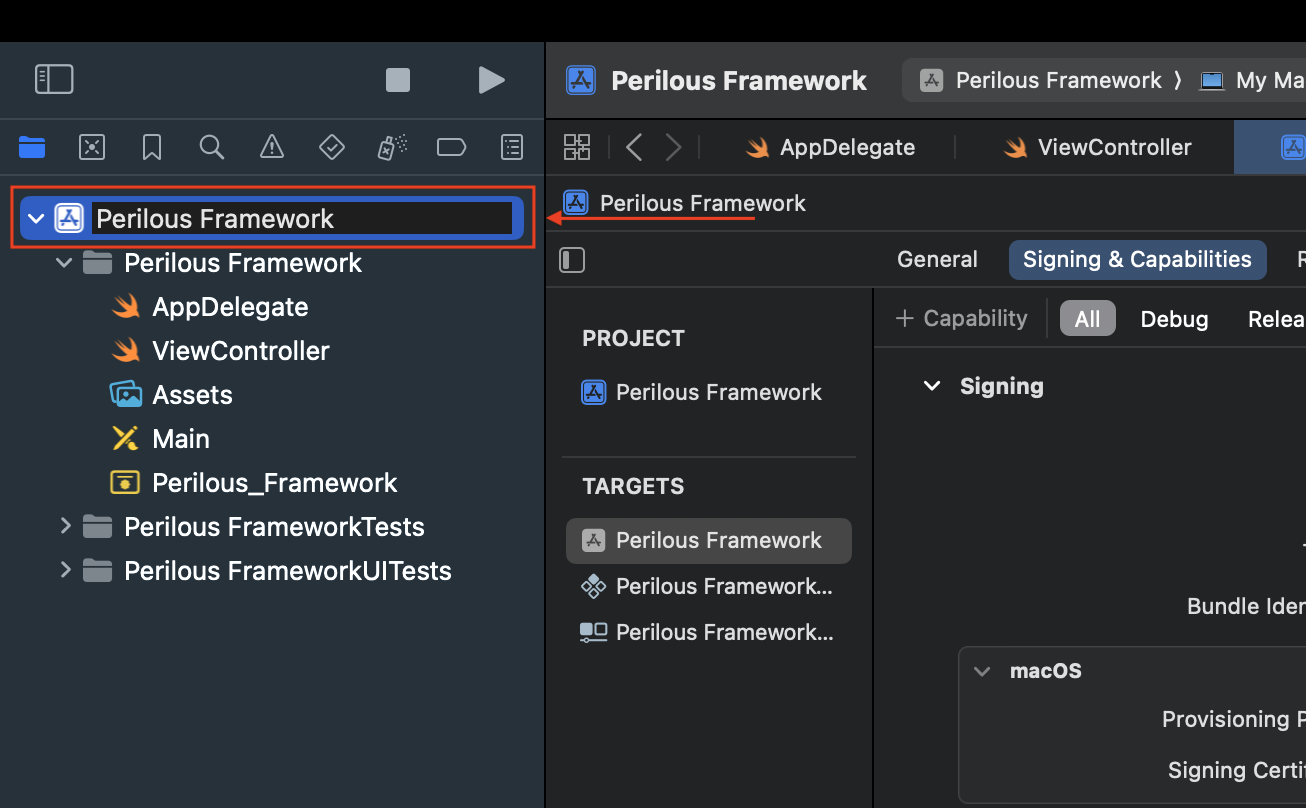The height and width of the screenshot is (808, 1306).
Task: Open the Report navigator
Action: (512, 148)
